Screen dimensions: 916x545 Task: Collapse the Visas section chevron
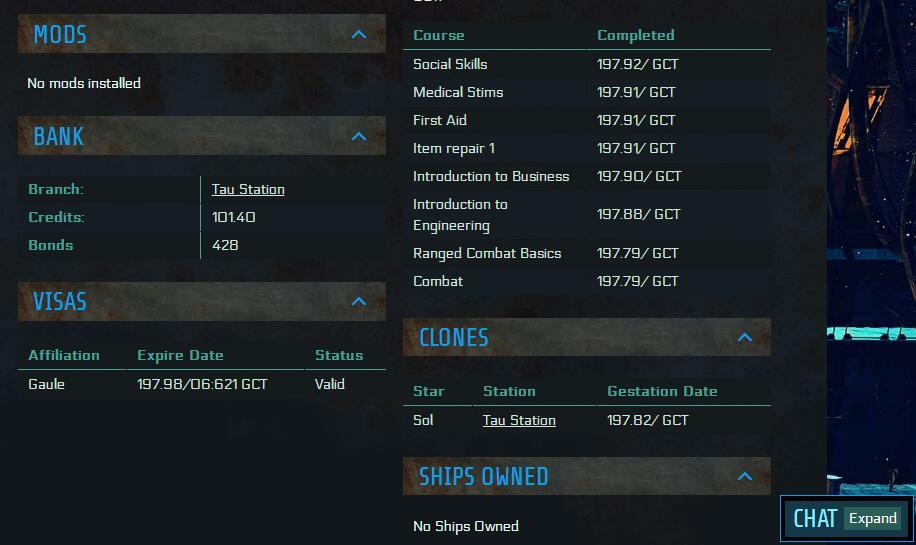359,301
